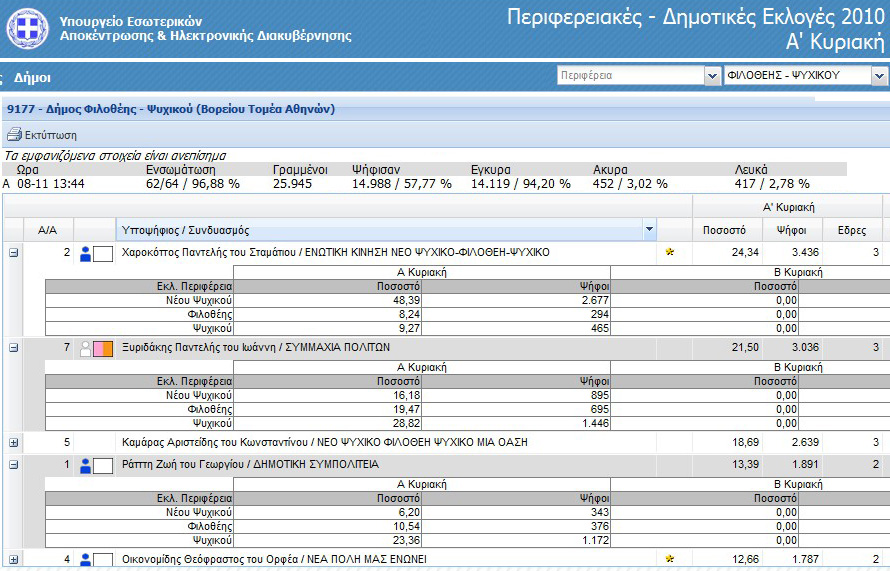Click the Εκτύπωση print link

pos(50,135)
